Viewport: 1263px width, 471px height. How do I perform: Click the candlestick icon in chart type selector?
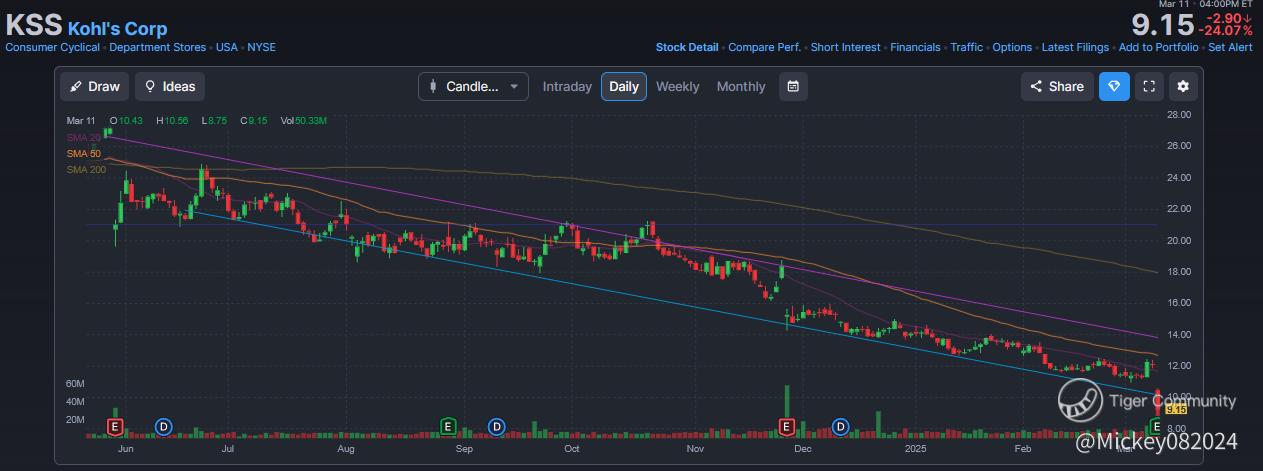point(433,86)
